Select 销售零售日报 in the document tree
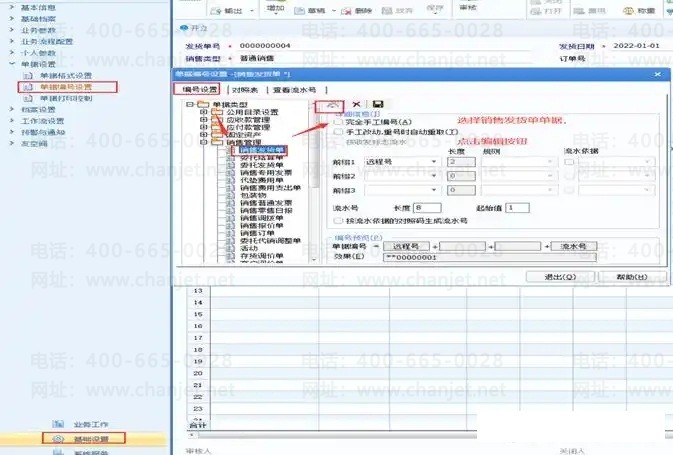Screen dimensions: 673x455 pyautogui.click(x=266, y=210)
